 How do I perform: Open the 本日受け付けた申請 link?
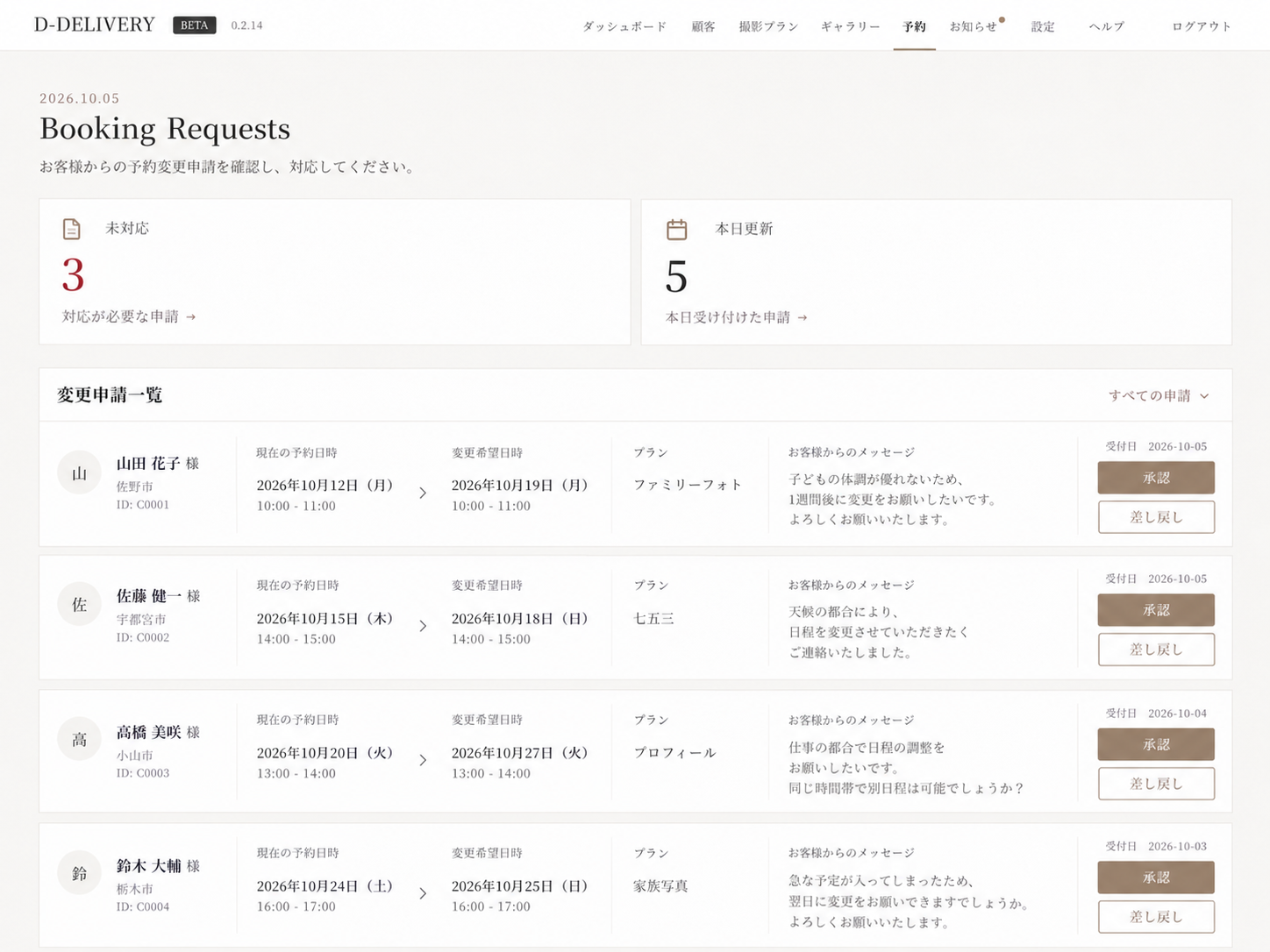click(x=736, y=317)
